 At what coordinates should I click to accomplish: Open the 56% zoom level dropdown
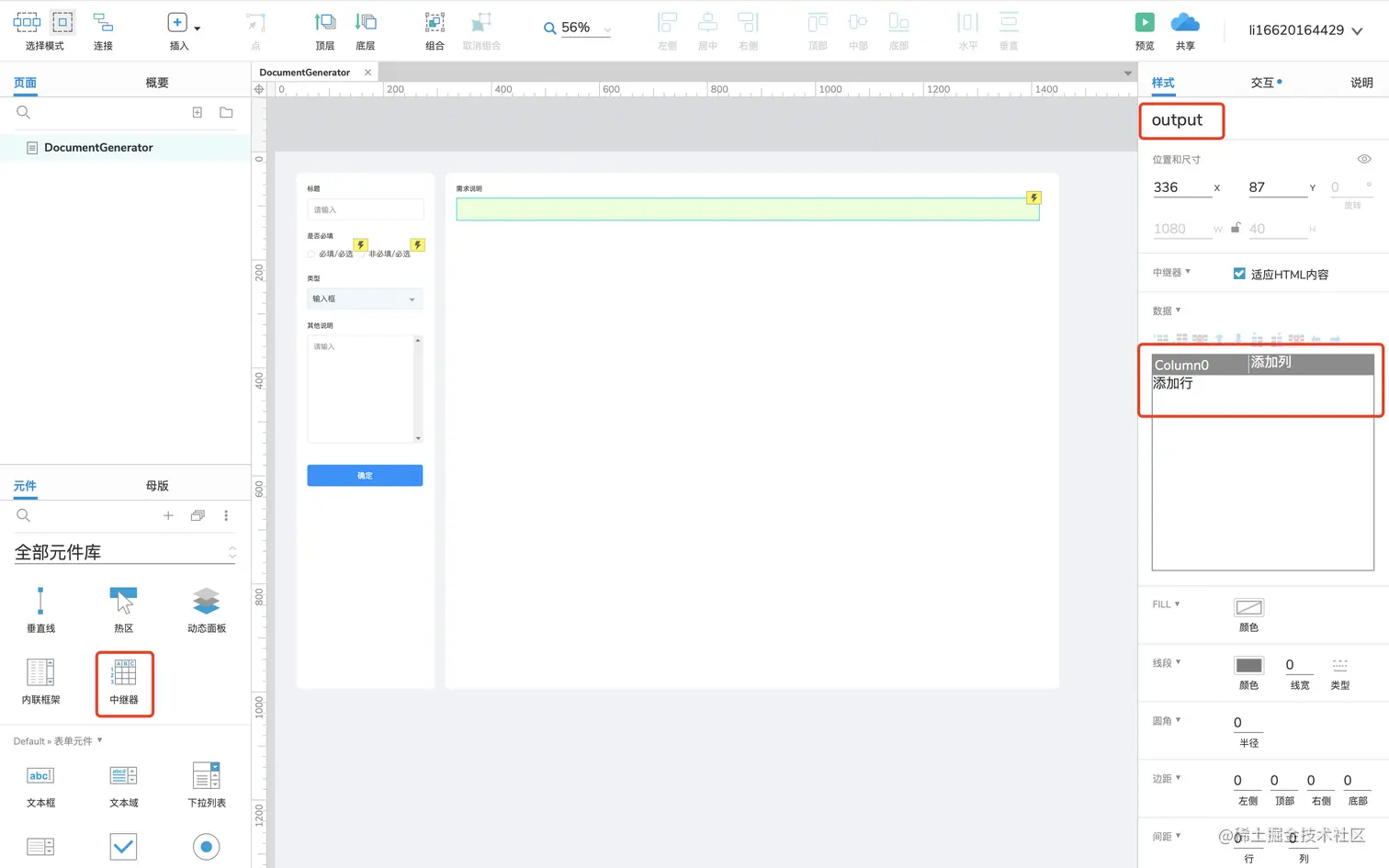tap(607, 29)
